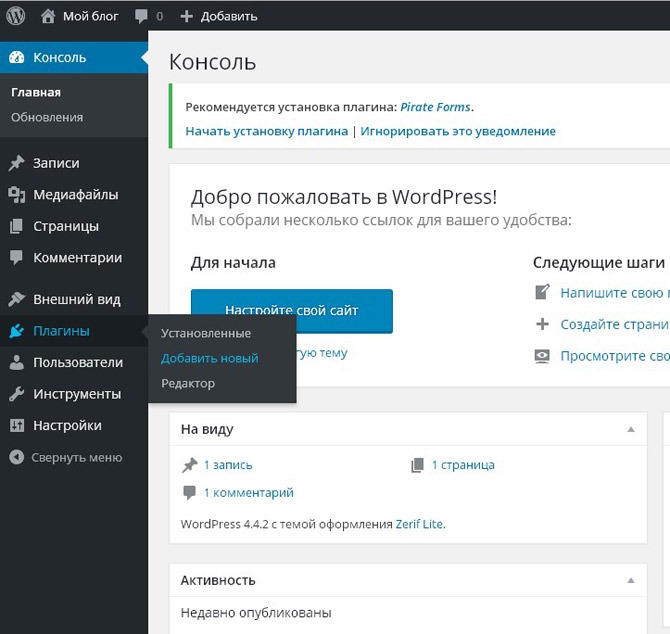The image size is (670, 634).
Task: Click the comment count 0 in admin bar
Action: tap(160, 16)
